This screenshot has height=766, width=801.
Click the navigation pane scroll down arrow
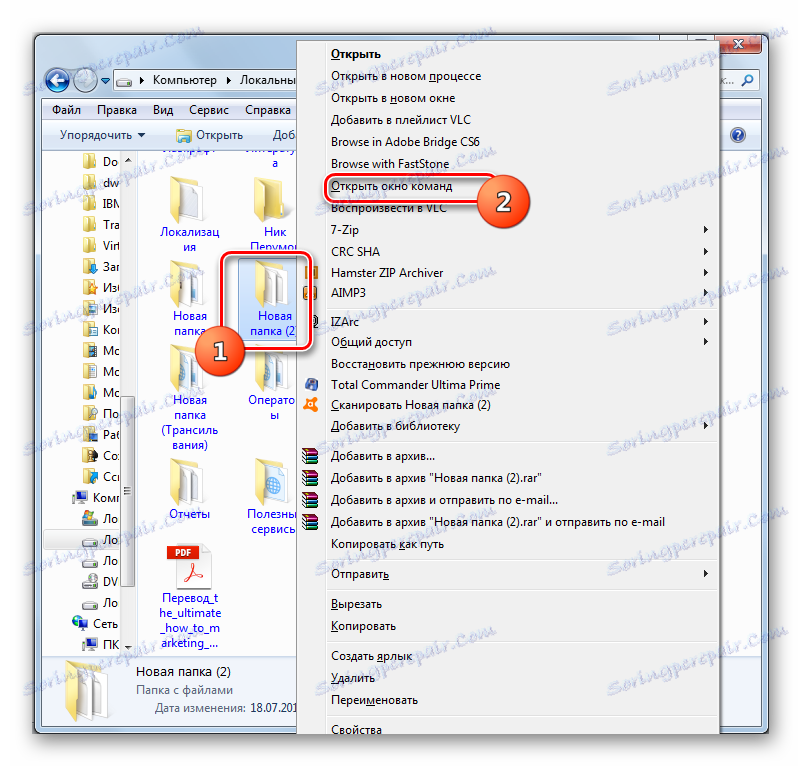click(128, 646)
